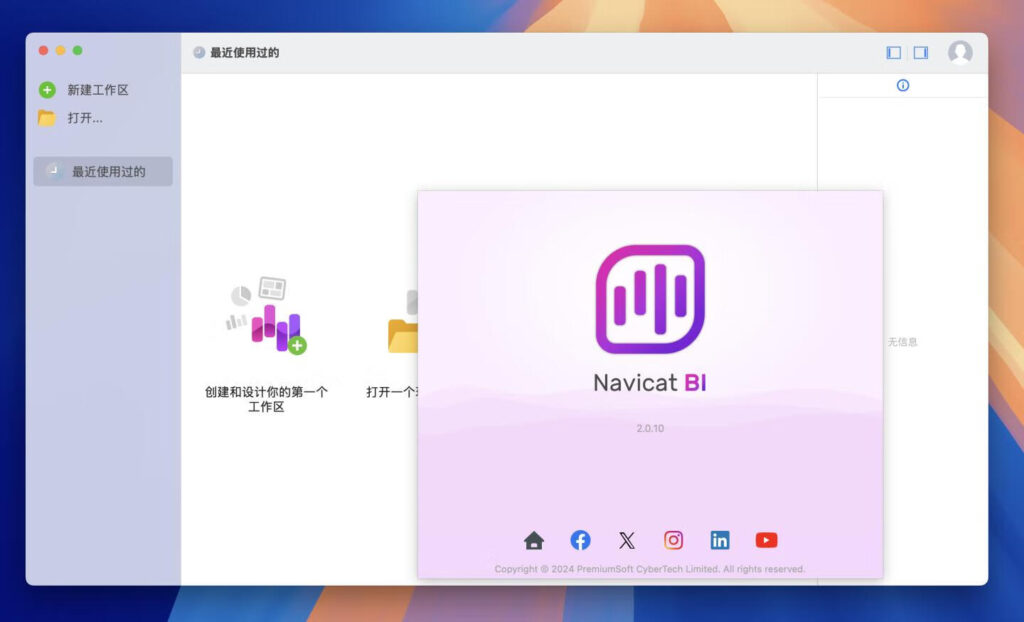Open the Instagram icon
The height and width of the screenshot is (622, 1024).
click(x=673, y=540)
